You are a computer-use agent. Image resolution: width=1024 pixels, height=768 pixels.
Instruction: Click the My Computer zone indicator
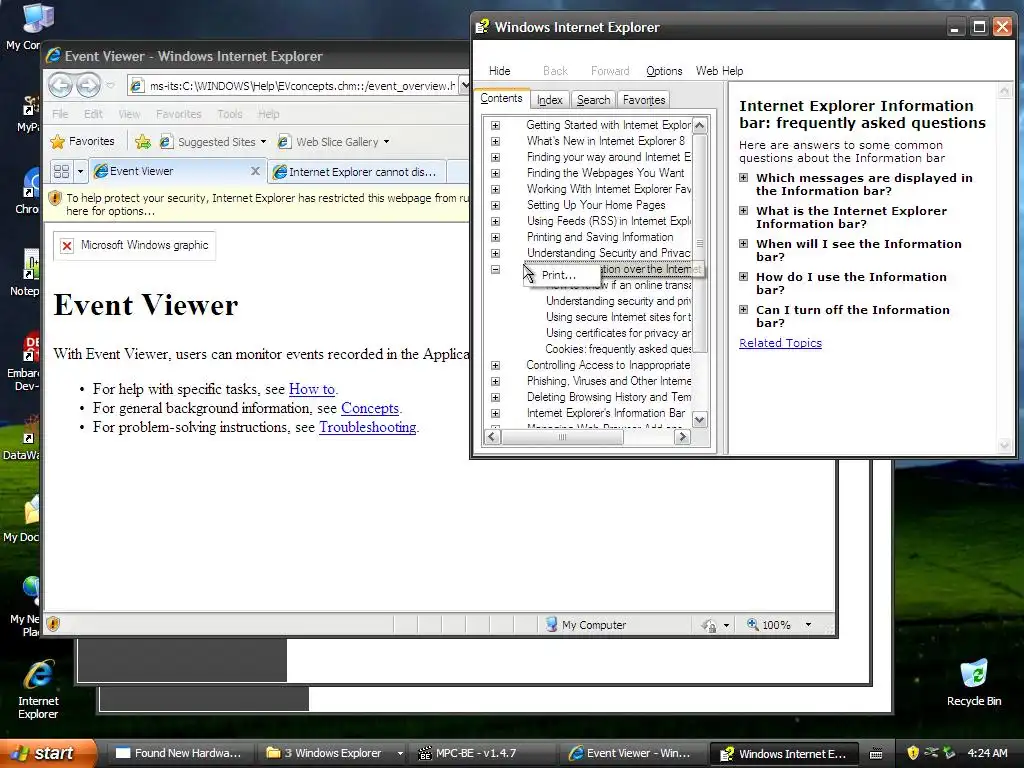click(586, 625)
